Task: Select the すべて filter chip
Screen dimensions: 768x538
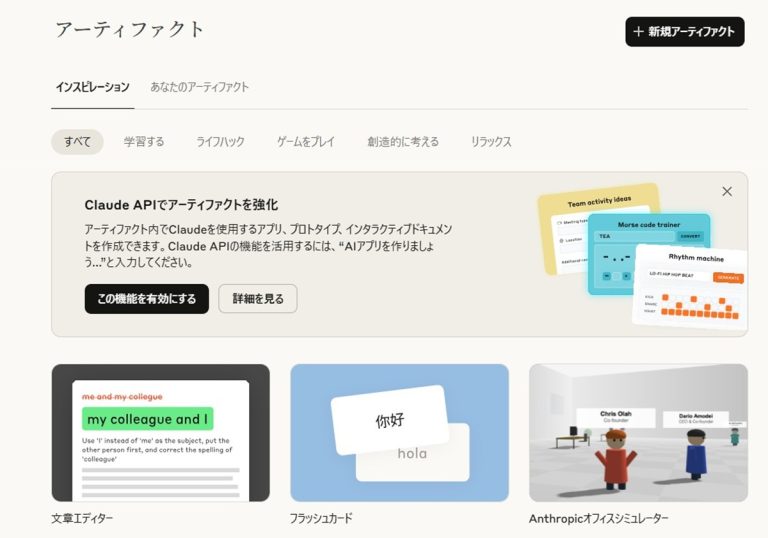Action: click(77, 142)
